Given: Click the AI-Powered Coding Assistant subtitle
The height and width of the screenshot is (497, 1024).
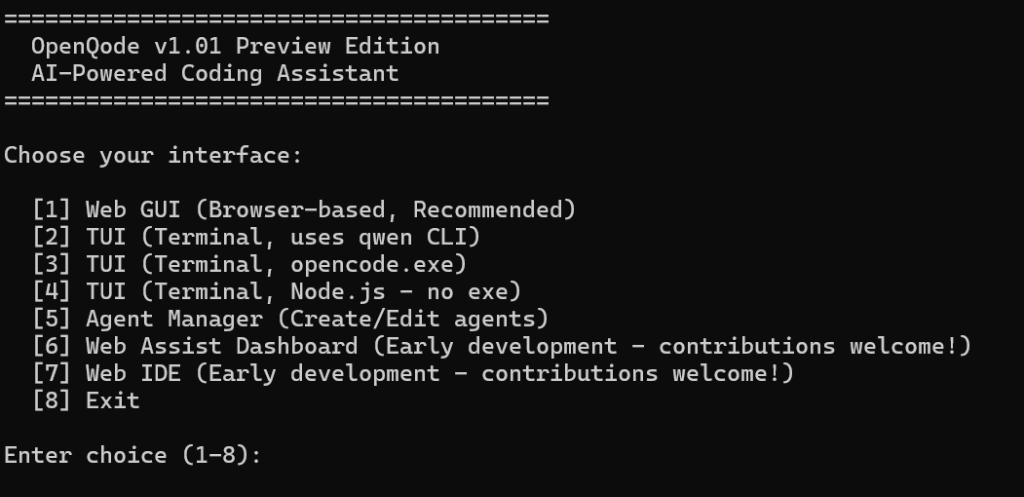Looking at the screenshot, I should click(214, 73).
